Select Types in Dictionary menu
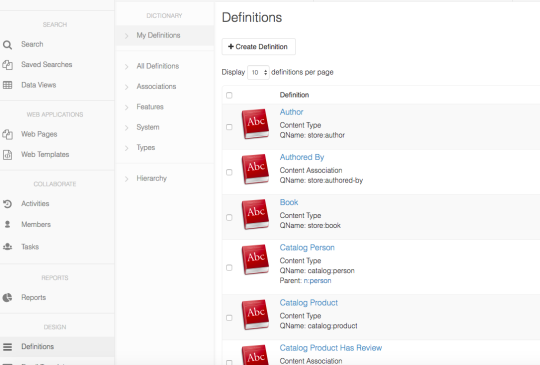This screenshot has width=540, height=365. pos(146,147)
